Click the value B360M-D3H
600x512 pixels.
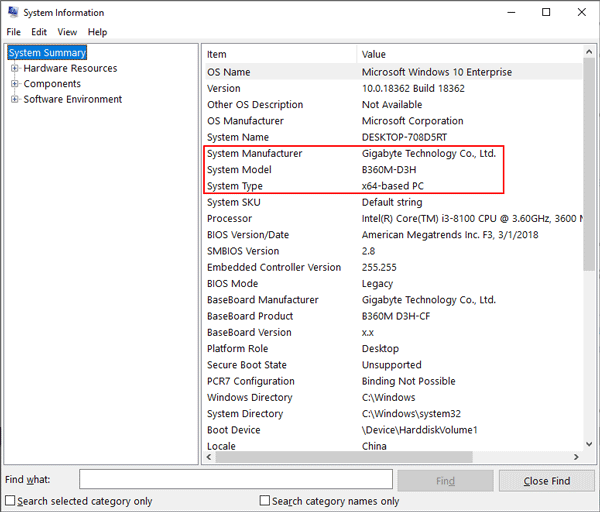[x=389, y=170]
